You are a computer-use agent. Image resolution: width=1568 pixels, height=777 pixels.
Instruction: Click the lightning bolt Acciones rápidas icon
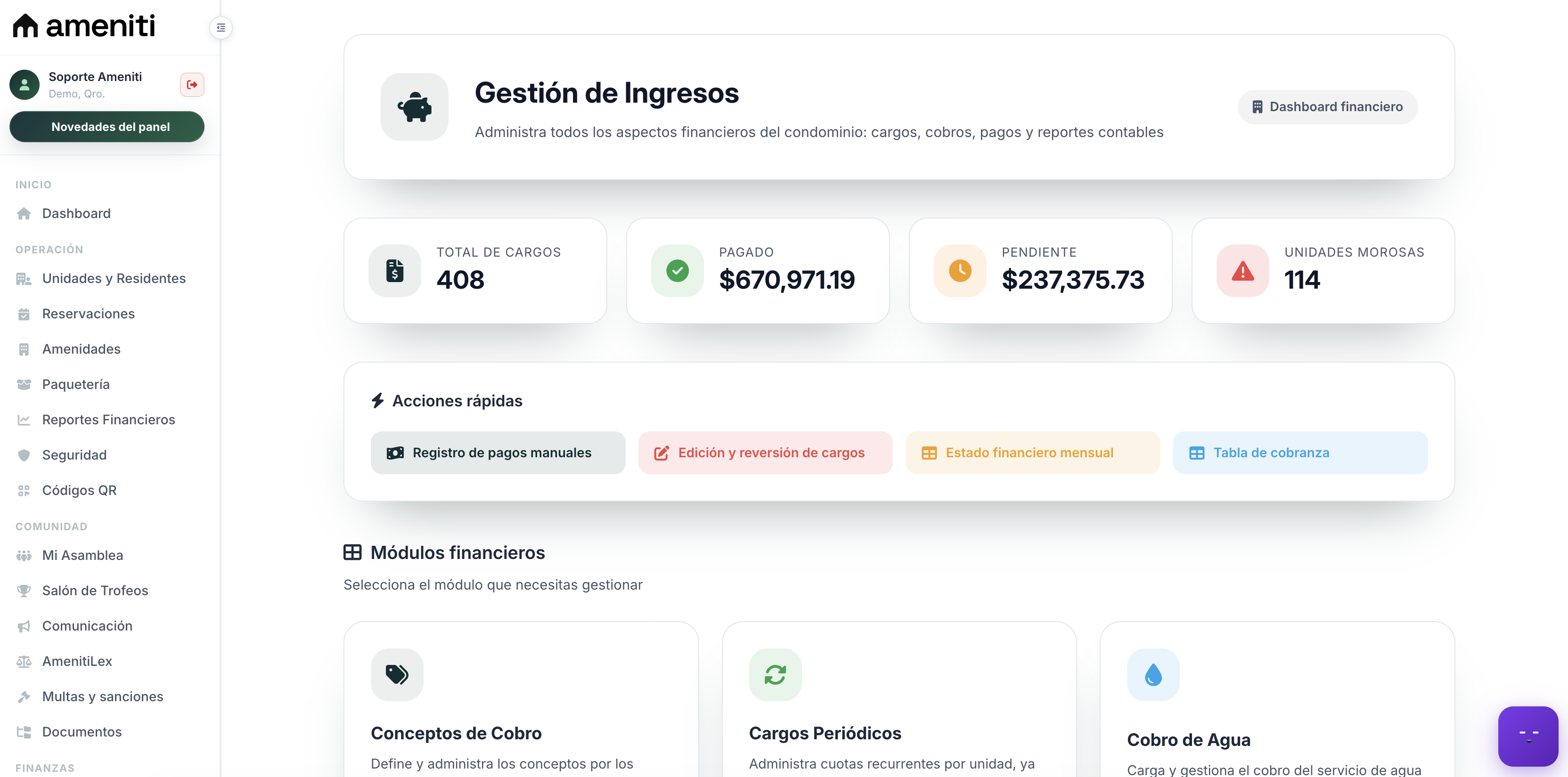click(x=378, y=400)
